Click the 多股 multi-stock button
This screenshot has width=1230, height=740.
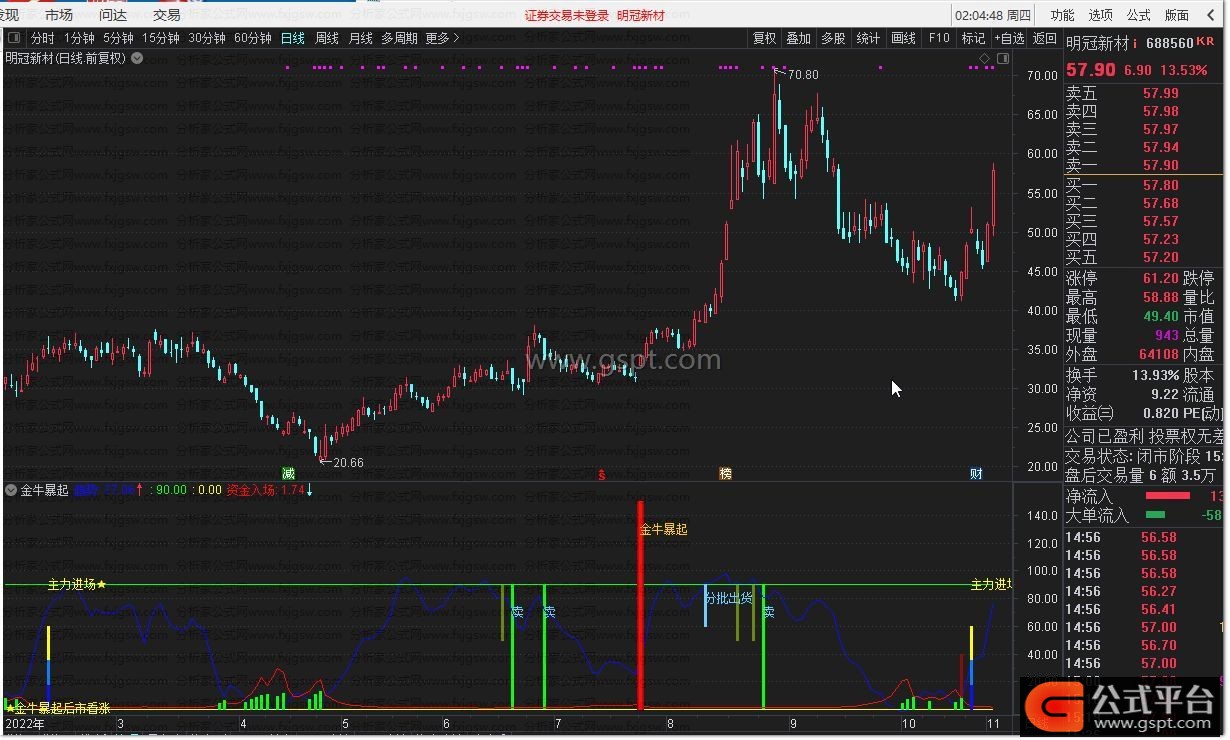[x=833, y=38]
